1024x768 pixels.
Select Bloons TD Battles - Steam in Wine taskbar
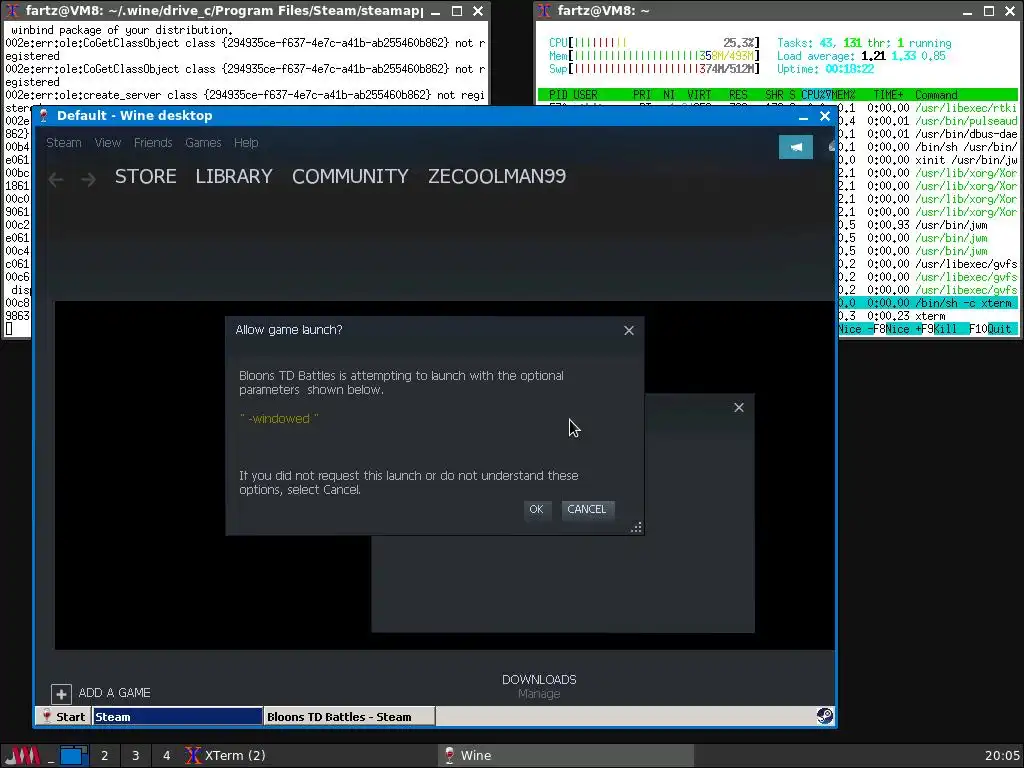click(349, 716)
